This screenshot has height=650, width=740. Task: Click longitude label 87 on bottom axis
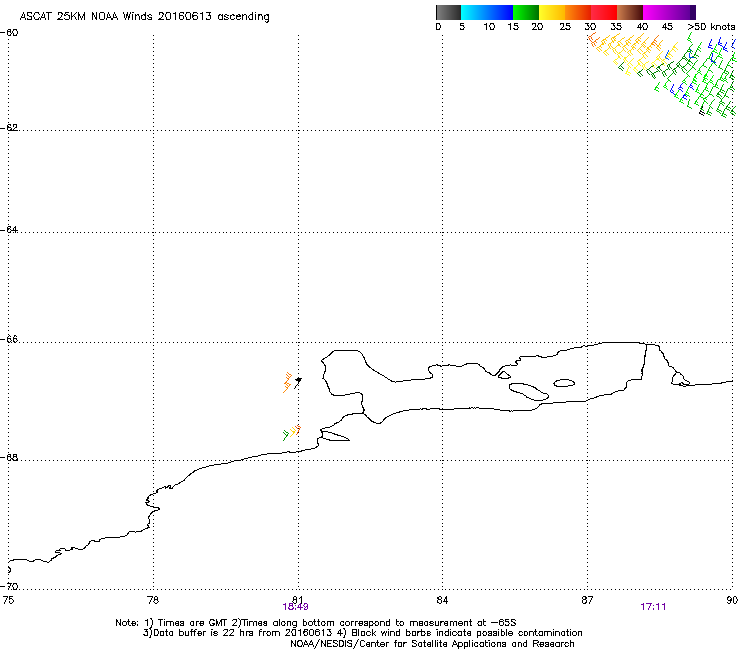pos(587,600)
